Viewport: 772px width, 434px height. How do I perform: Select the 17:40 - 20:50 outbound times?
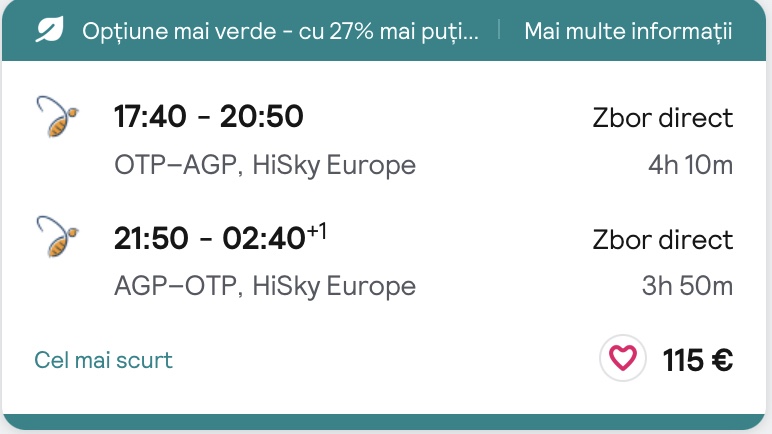208,118
